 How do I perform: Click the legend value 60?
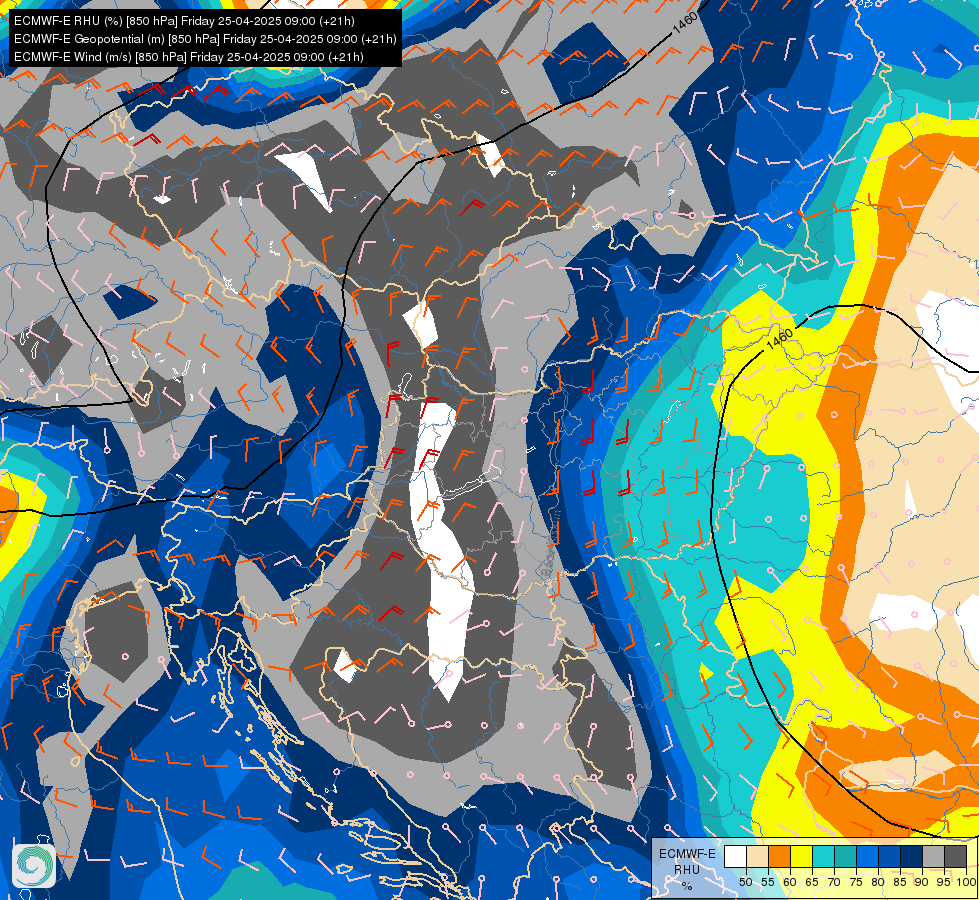(x=790, y=883)
